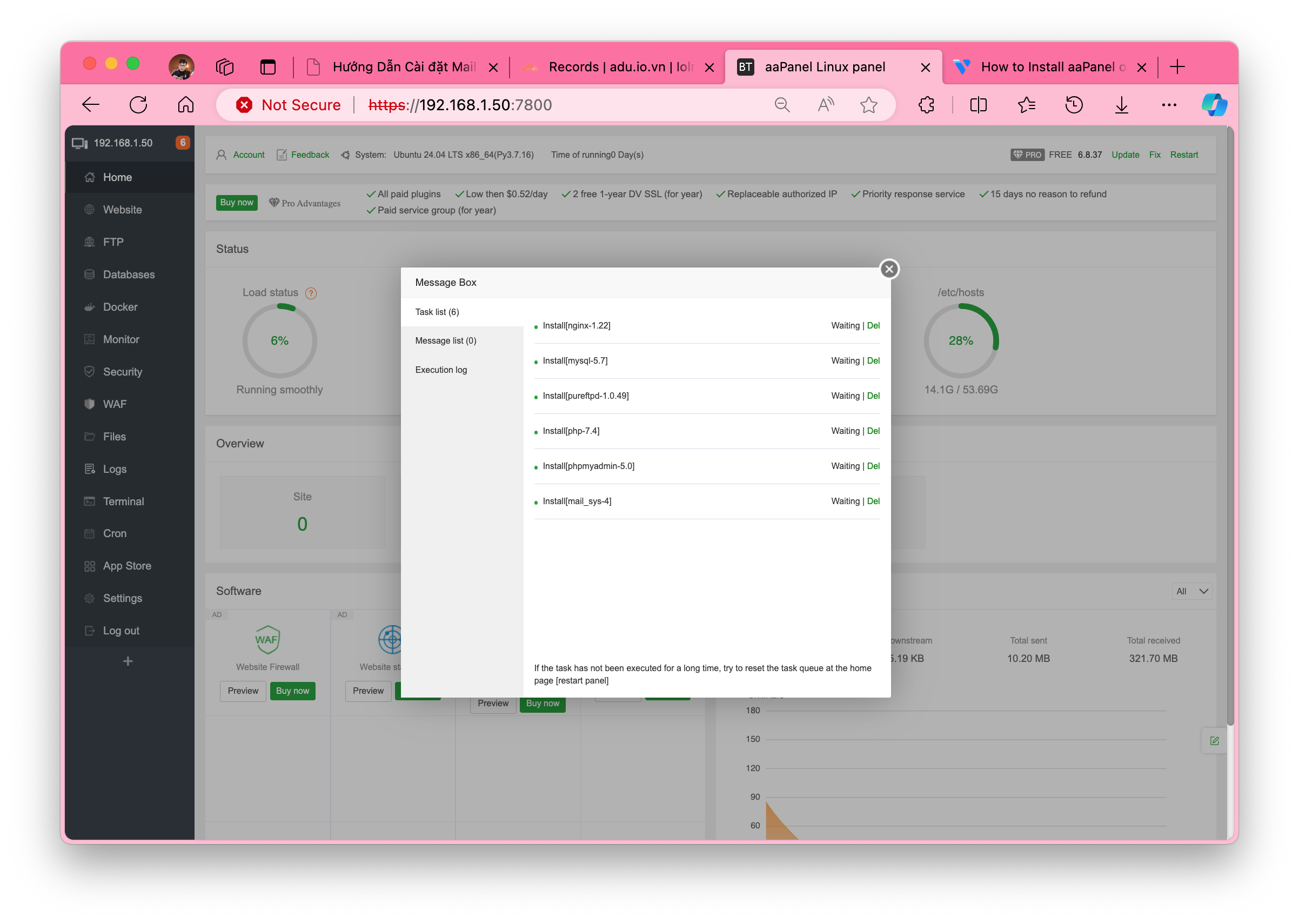
Task: Open the Execution log tab
Action: (x=441, y=370)
